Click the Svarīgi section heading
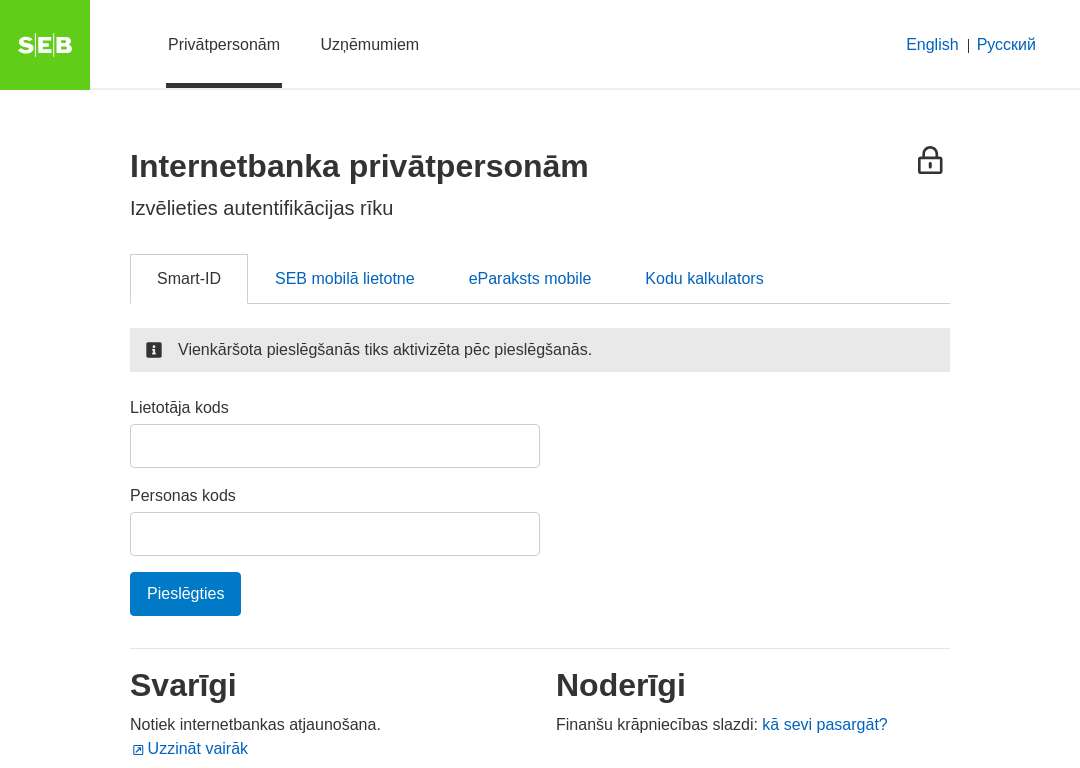 coord(183,685)
